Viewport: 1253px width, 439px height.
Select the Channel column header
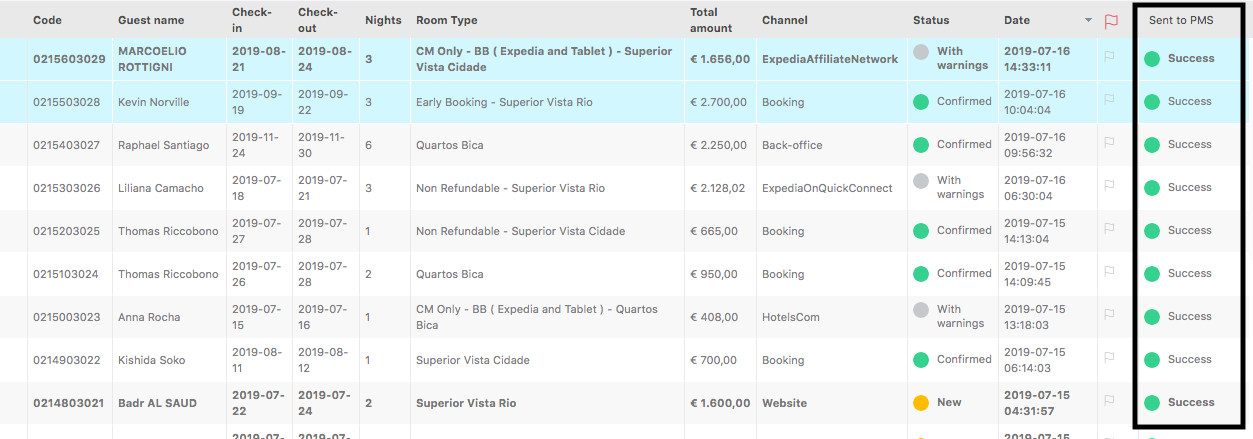pyautogui.click(x=785, y=20)
